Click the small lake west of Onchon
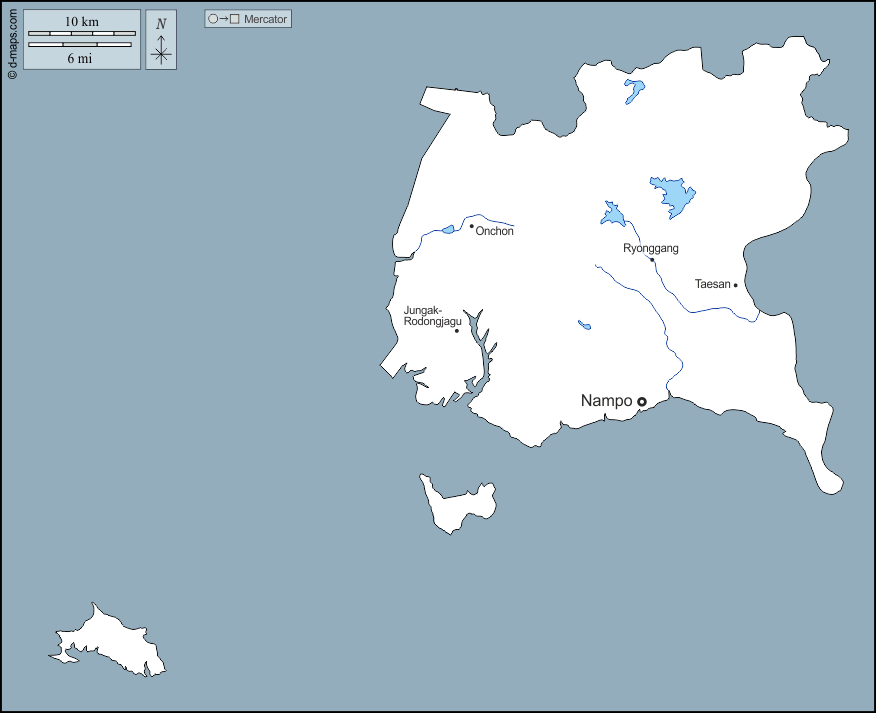This screenshot has width=876, height=713. coord(448,230)
